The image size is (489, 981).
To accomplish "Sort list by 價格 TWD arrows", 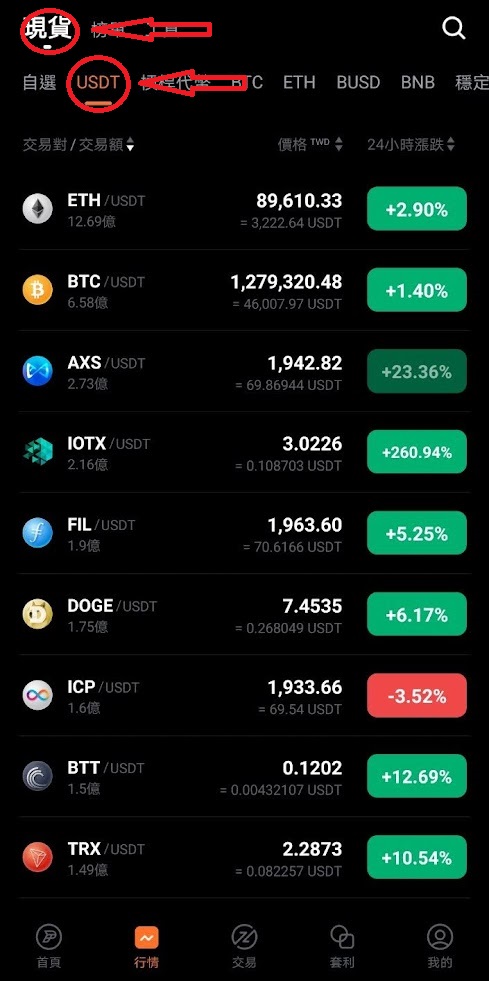I will 338,145.
